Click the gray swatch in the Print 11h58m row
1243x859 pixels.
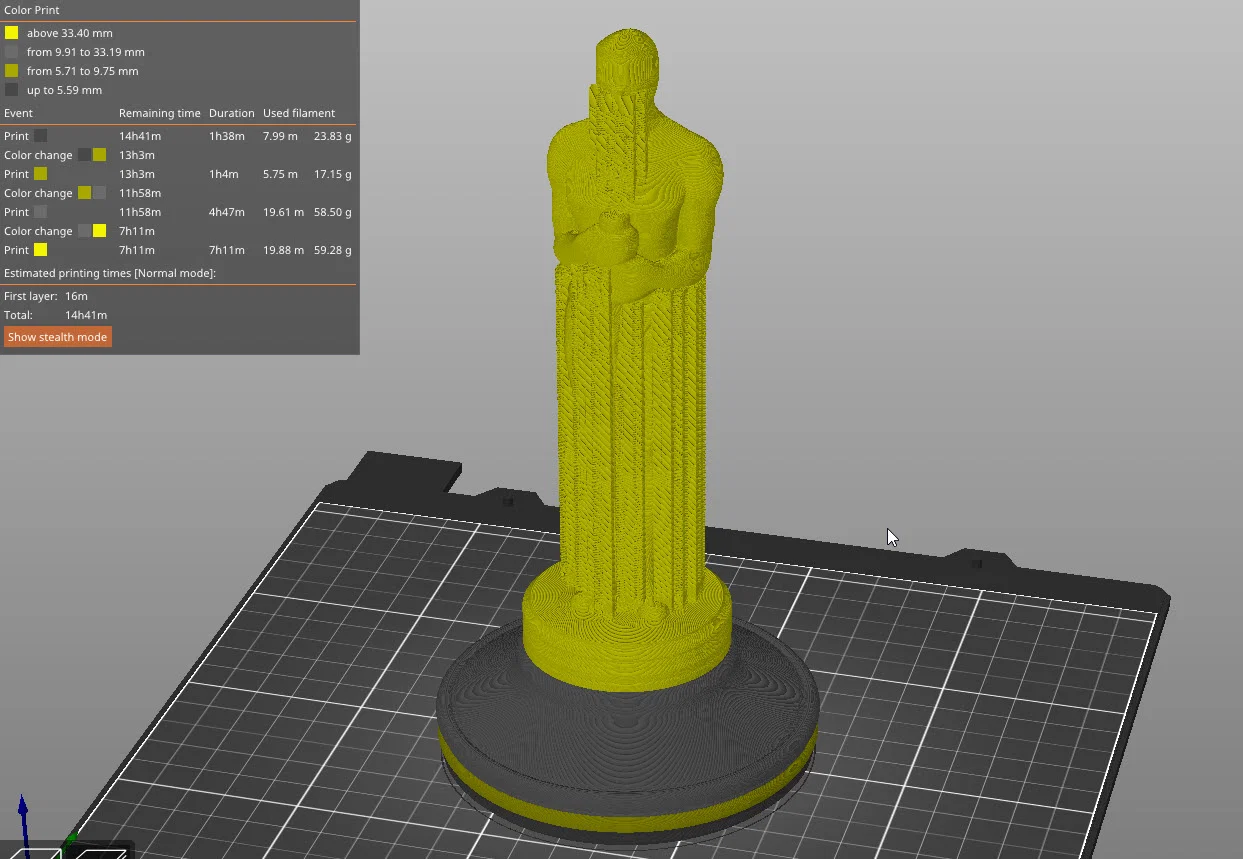point(40,212)
